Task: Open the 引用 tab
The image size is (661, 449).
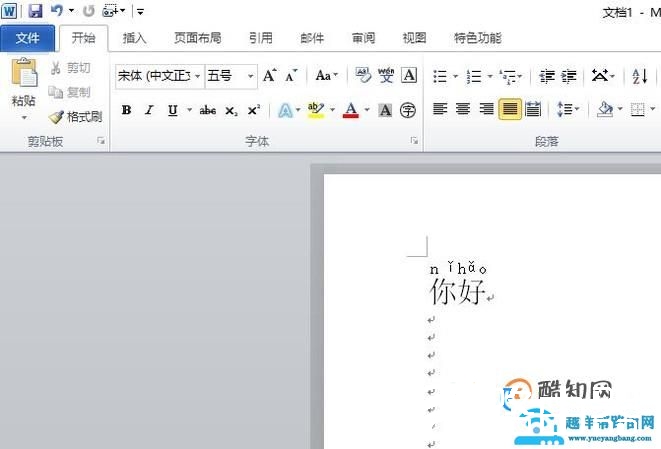Action: (261, 38)
